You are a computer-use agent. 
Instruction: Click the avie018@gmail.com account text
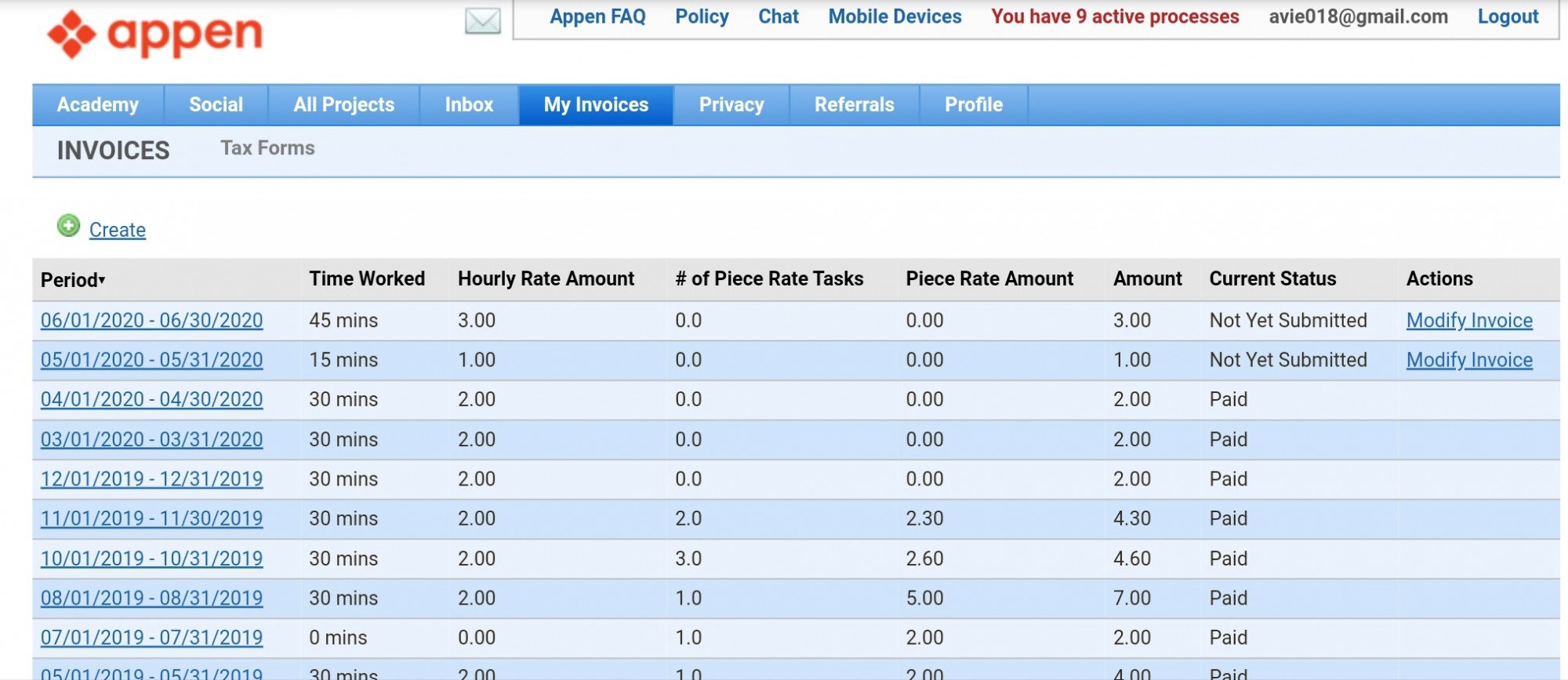[x=1358, y=16]
